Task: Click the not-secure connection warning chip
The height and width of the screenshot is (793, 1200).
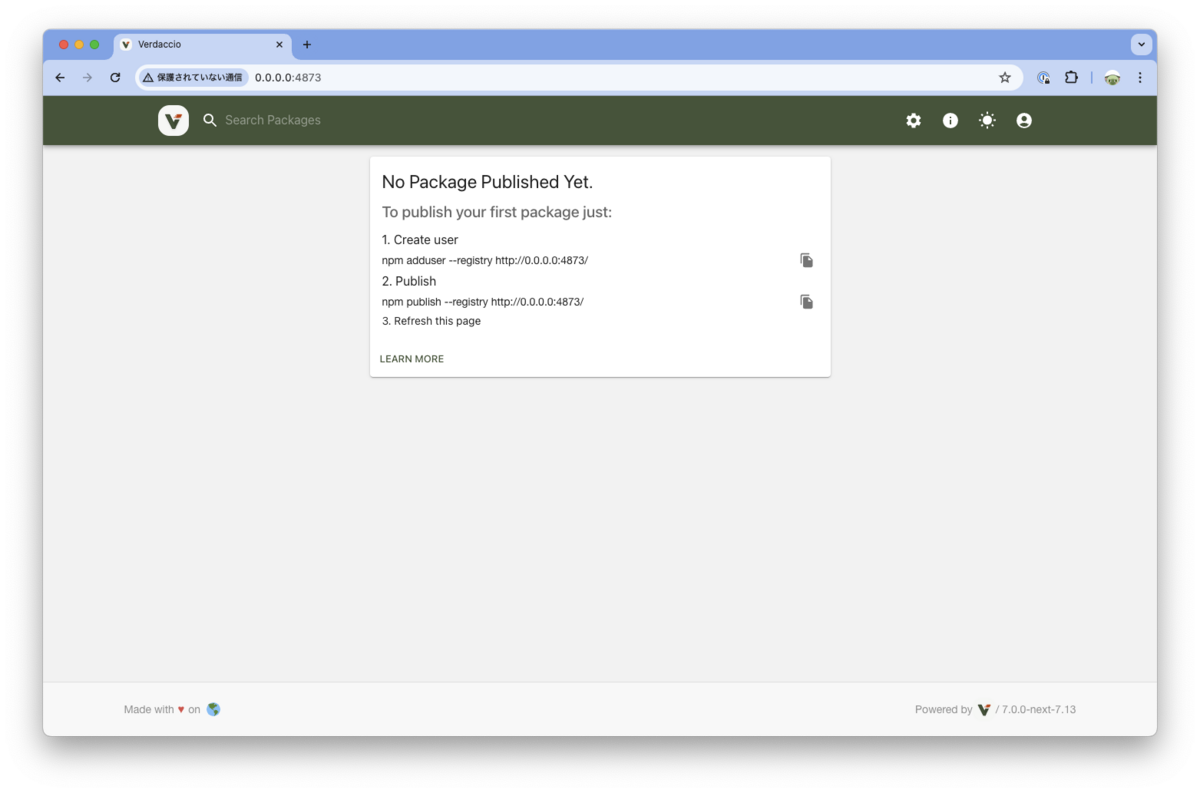Action: (192, 77)
